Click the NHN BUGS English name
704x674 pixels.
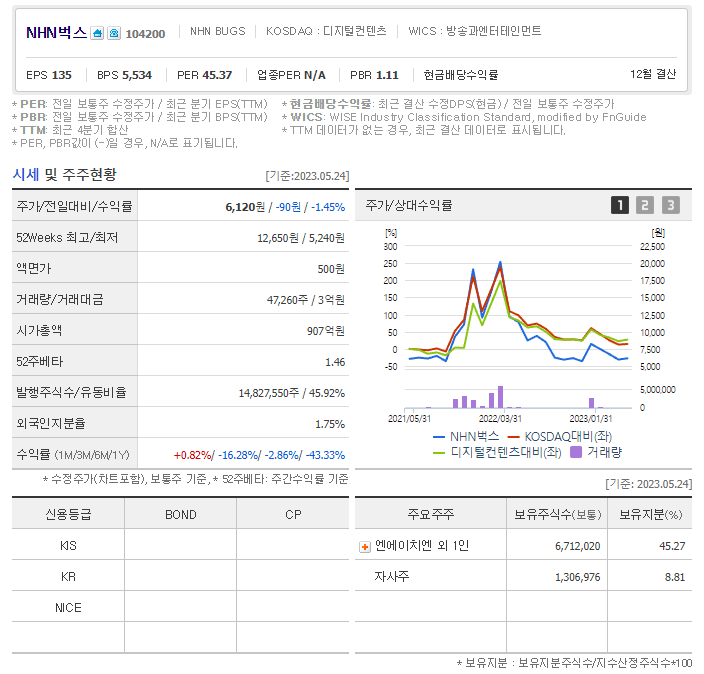pyautogui.click(x=218, y=31)
